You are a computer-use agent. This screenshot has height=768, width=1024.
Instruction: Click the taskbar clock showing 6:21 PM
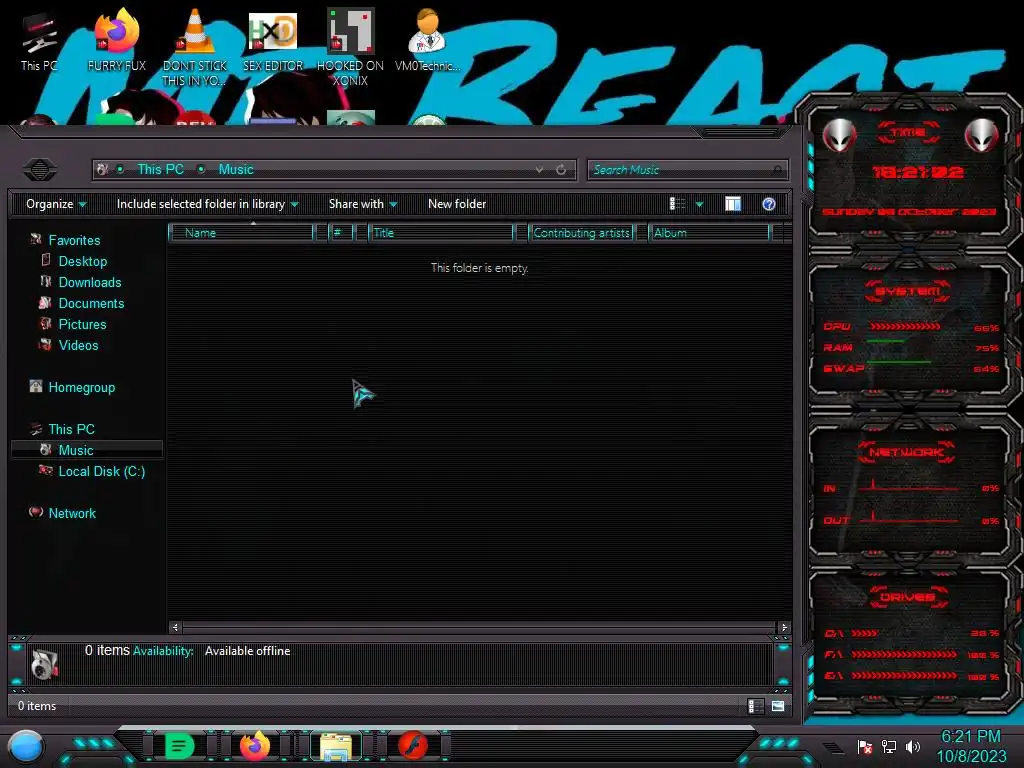coord(971,737)
